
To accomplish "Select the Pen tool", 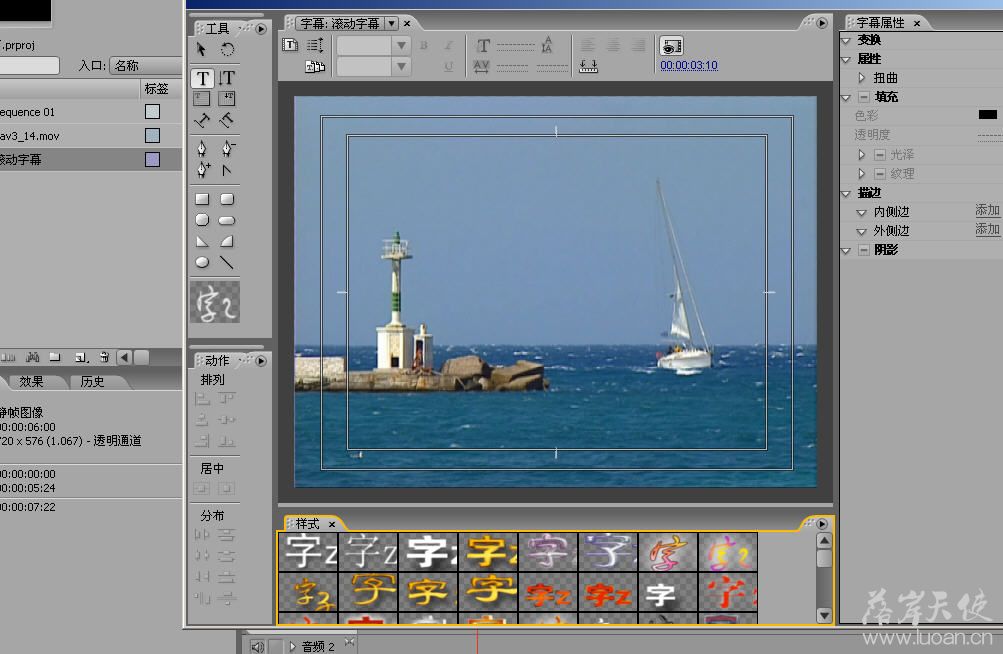I will [x=202, y=149].
